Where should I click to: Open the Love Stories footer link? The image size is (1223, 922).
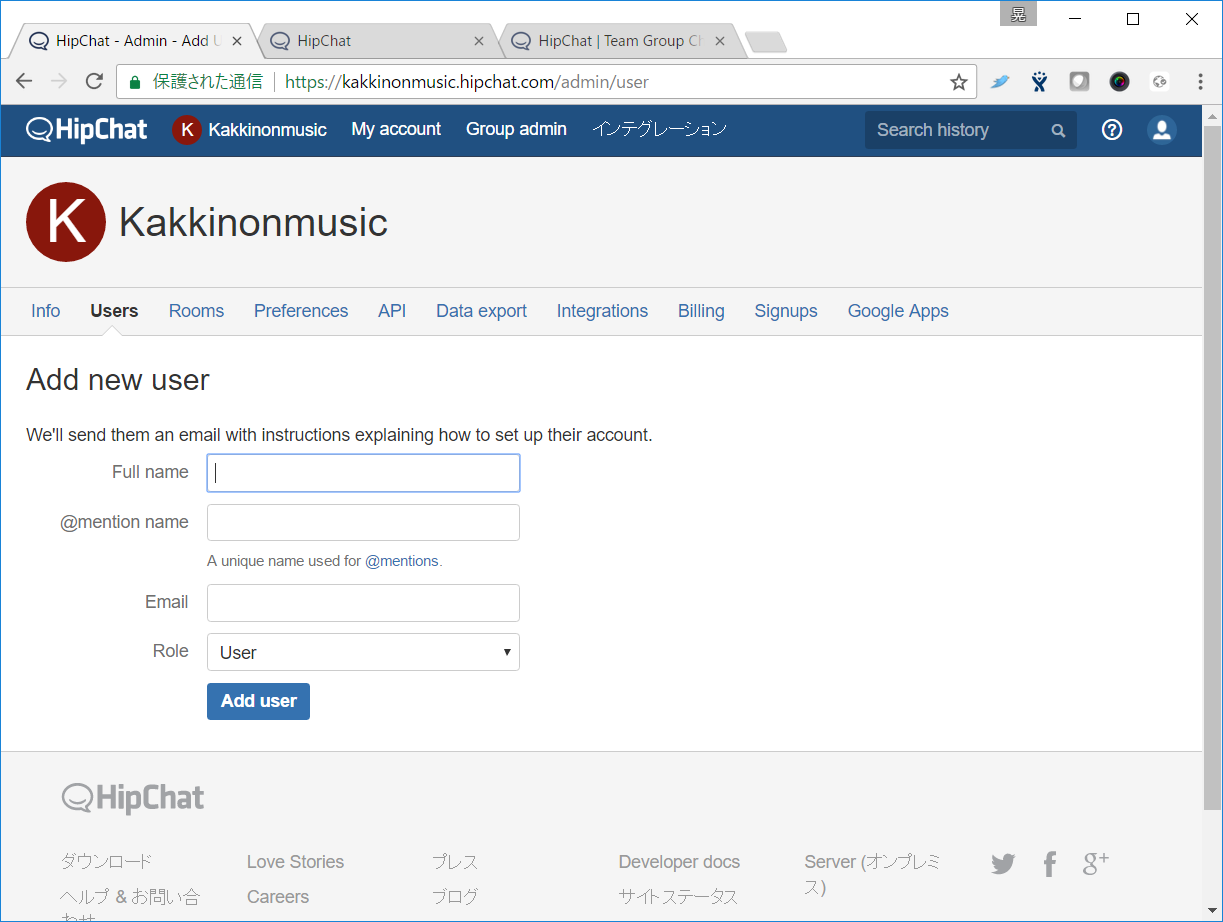(x=295, y=862)
